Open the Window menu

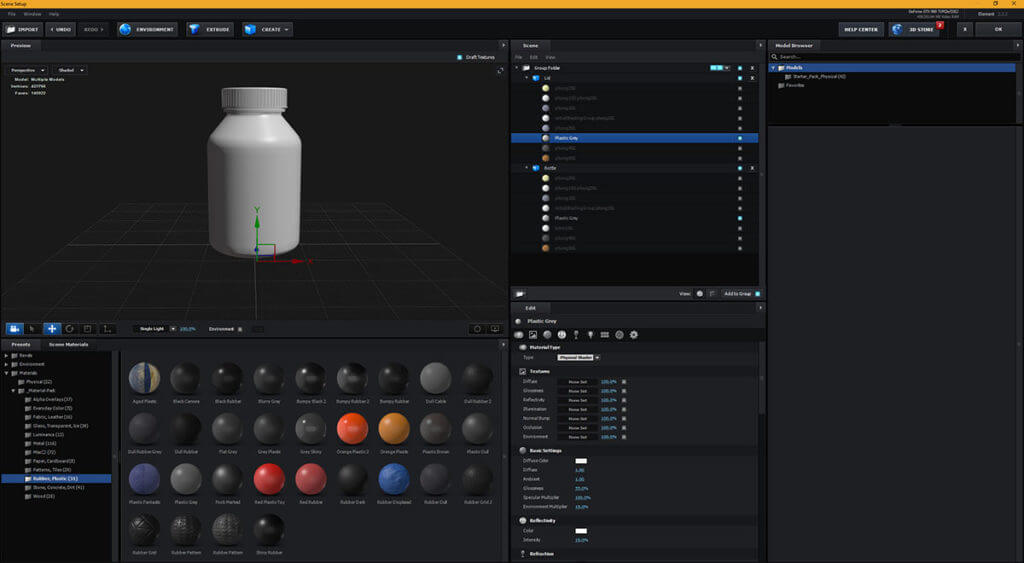[x=32, y=14]
